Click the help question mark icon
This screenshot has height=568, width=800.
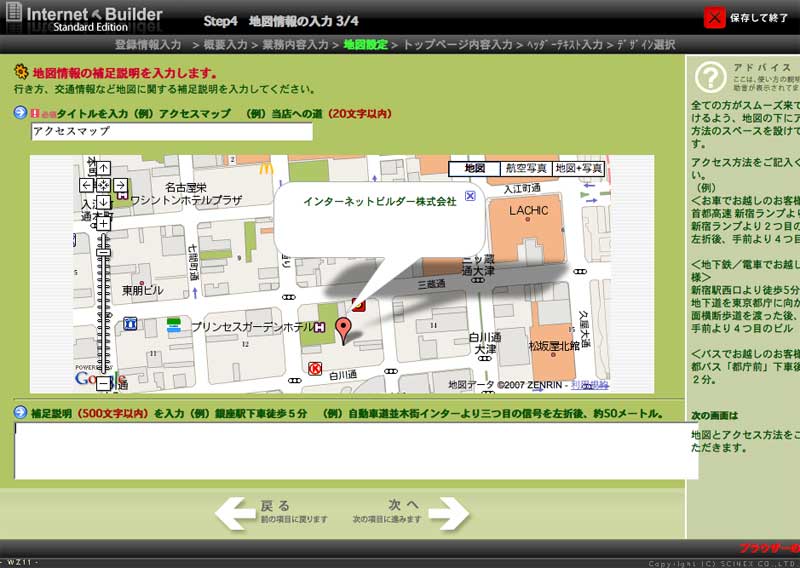[710, 77]
